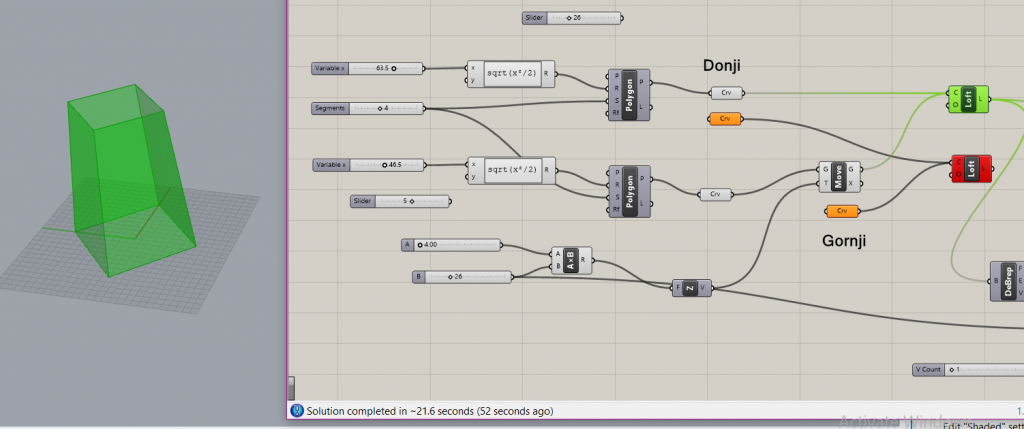The height and width of the screenshot is (429, 1024).
Task: Click the gray Crv parameter beside Donji label
Action: 725,93
